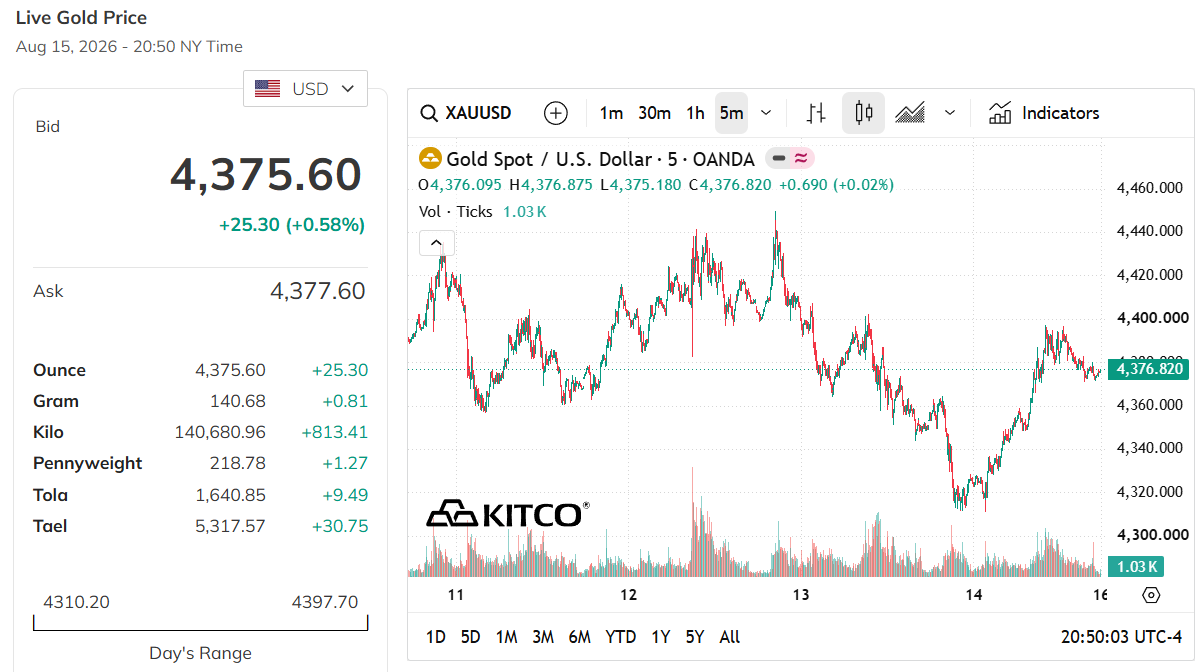Select the area chart style icon
The image size is (1198, 672).
click(x=910, y=113)
